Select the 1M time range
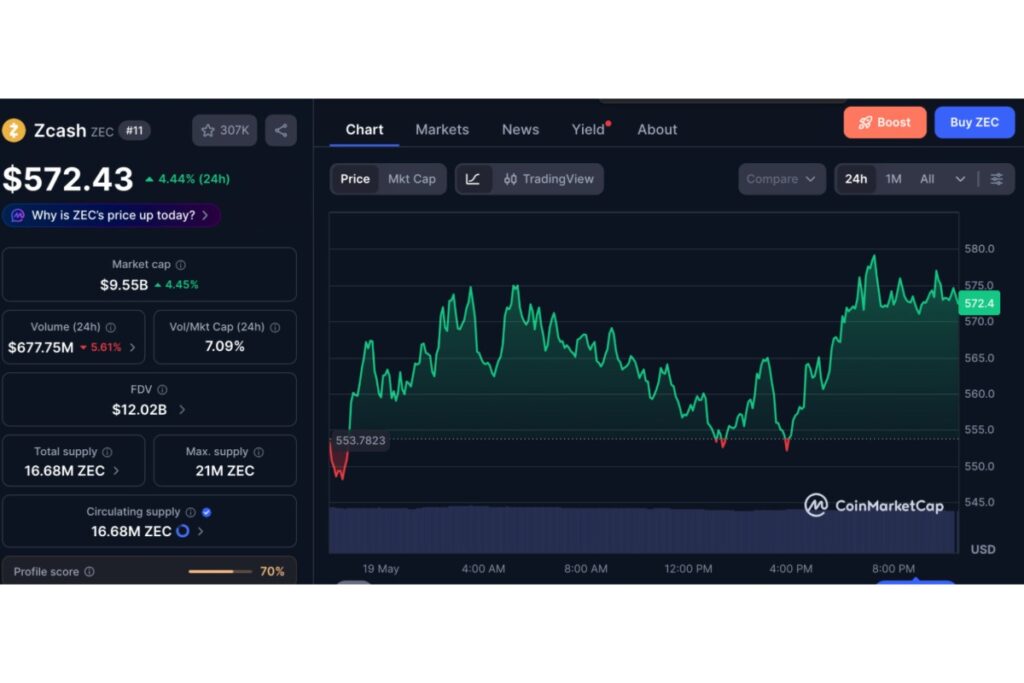This screenshot has height=683, width=1024. (x=893, y=179)
